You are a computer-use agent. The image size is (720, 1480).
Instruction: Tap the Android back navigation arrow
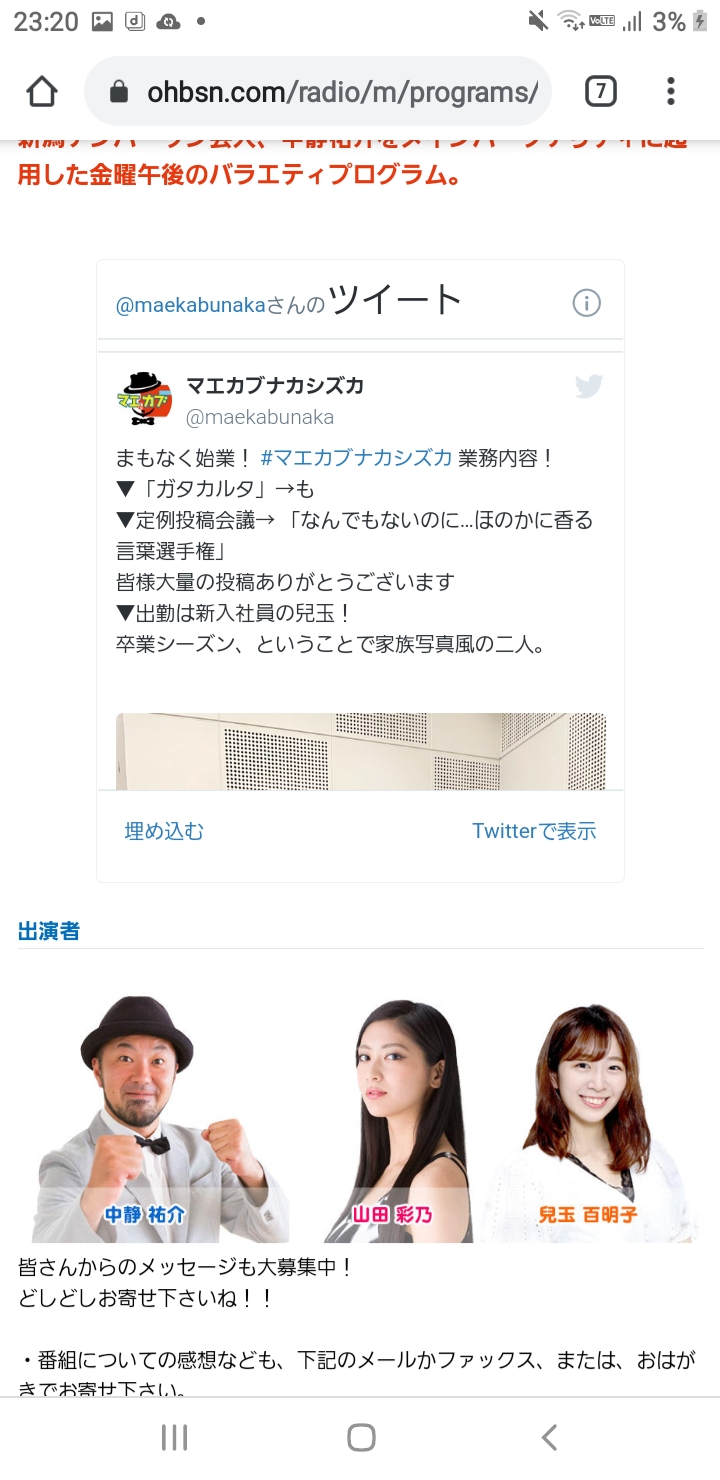pyautogui.click(x=548, y=1438)
